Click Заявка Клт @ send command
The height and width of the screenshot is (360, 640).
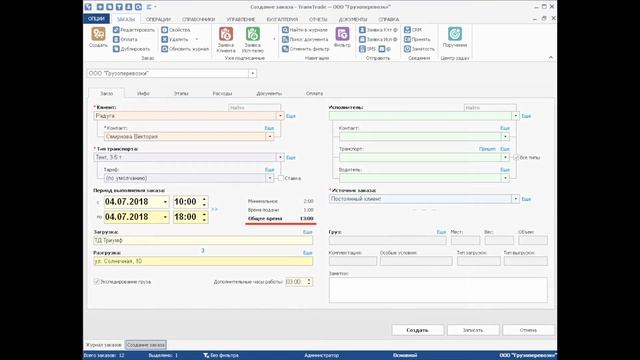pyautogui.click(x=378, y=30)
